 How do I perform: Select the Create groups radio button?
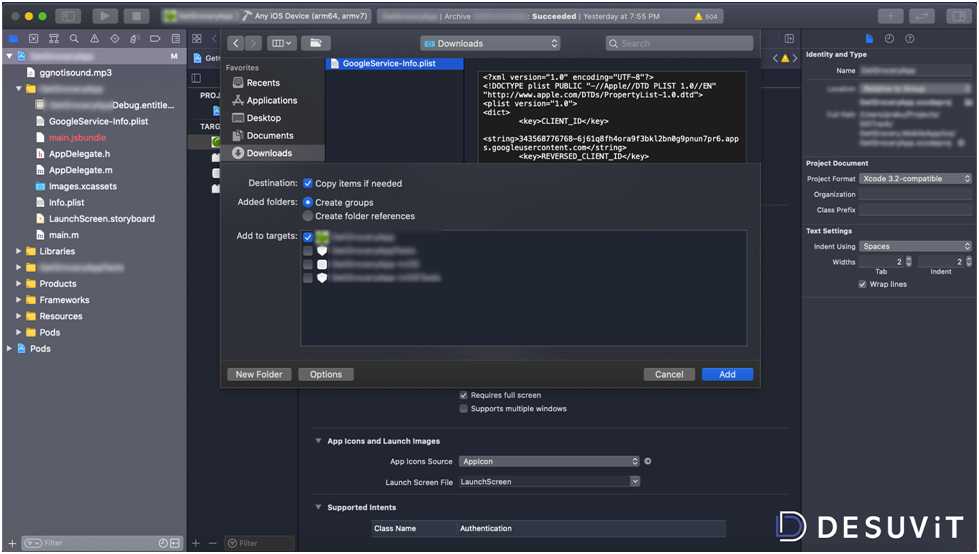click(x=307, y=202)
